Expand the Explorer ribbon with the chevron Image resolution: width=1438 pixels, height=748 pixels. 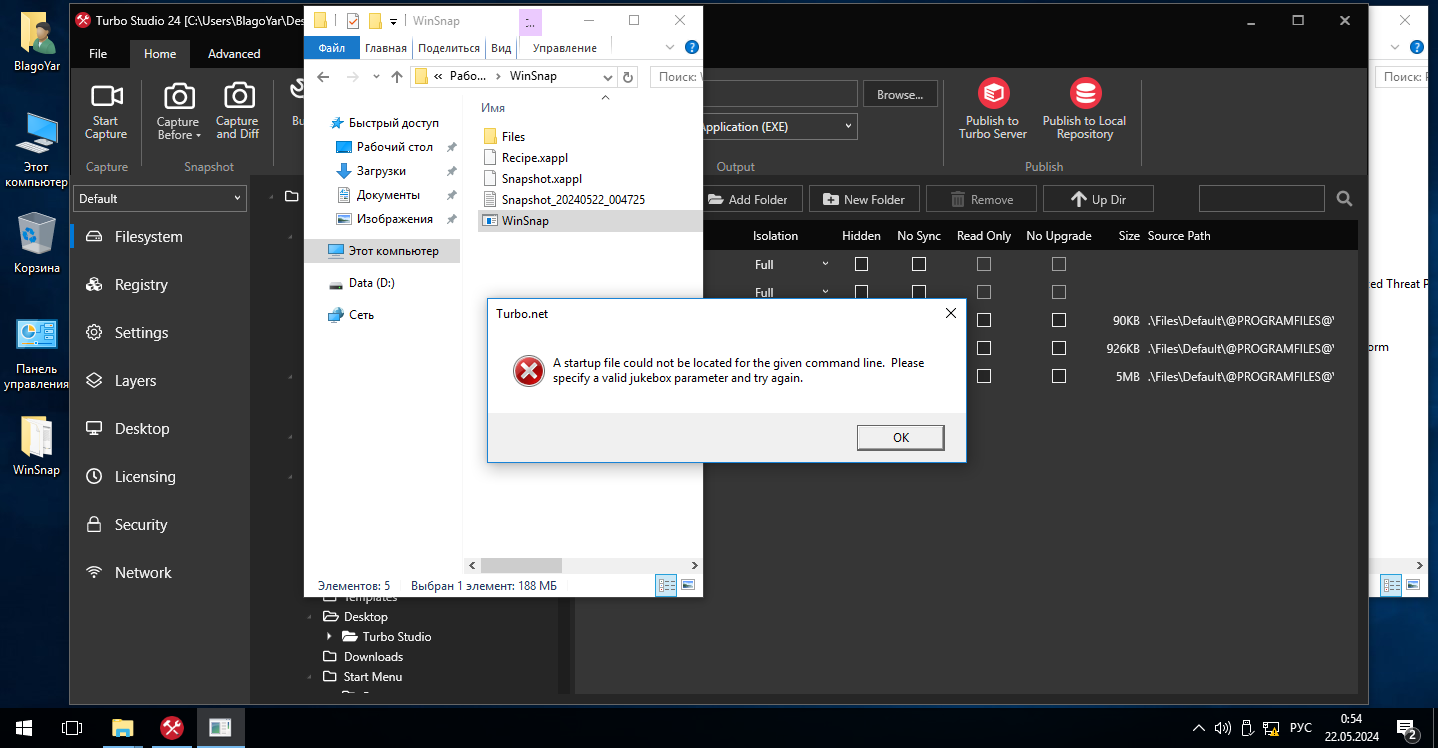[669, 47]
